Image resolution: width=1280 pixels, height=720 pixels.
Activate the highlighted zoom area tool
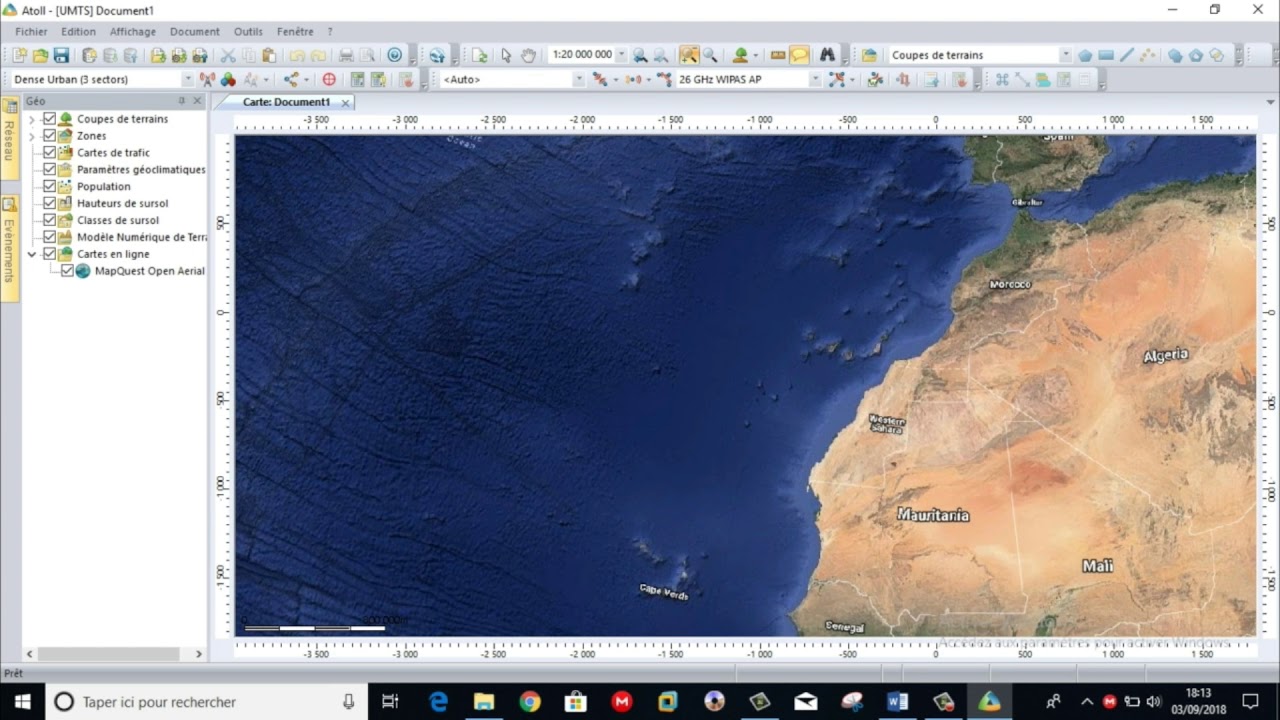pyautogui.click(x=689, y=55)
